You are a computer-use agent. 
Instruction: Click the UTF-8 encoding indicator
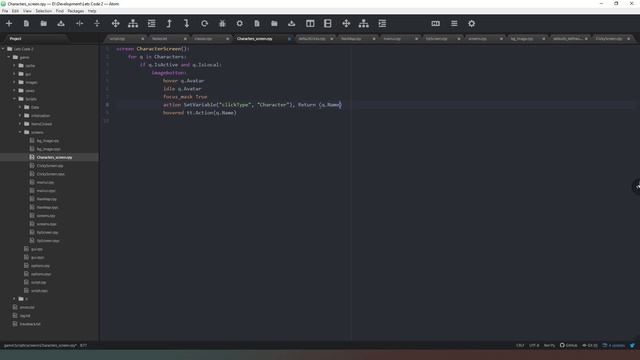534,345
